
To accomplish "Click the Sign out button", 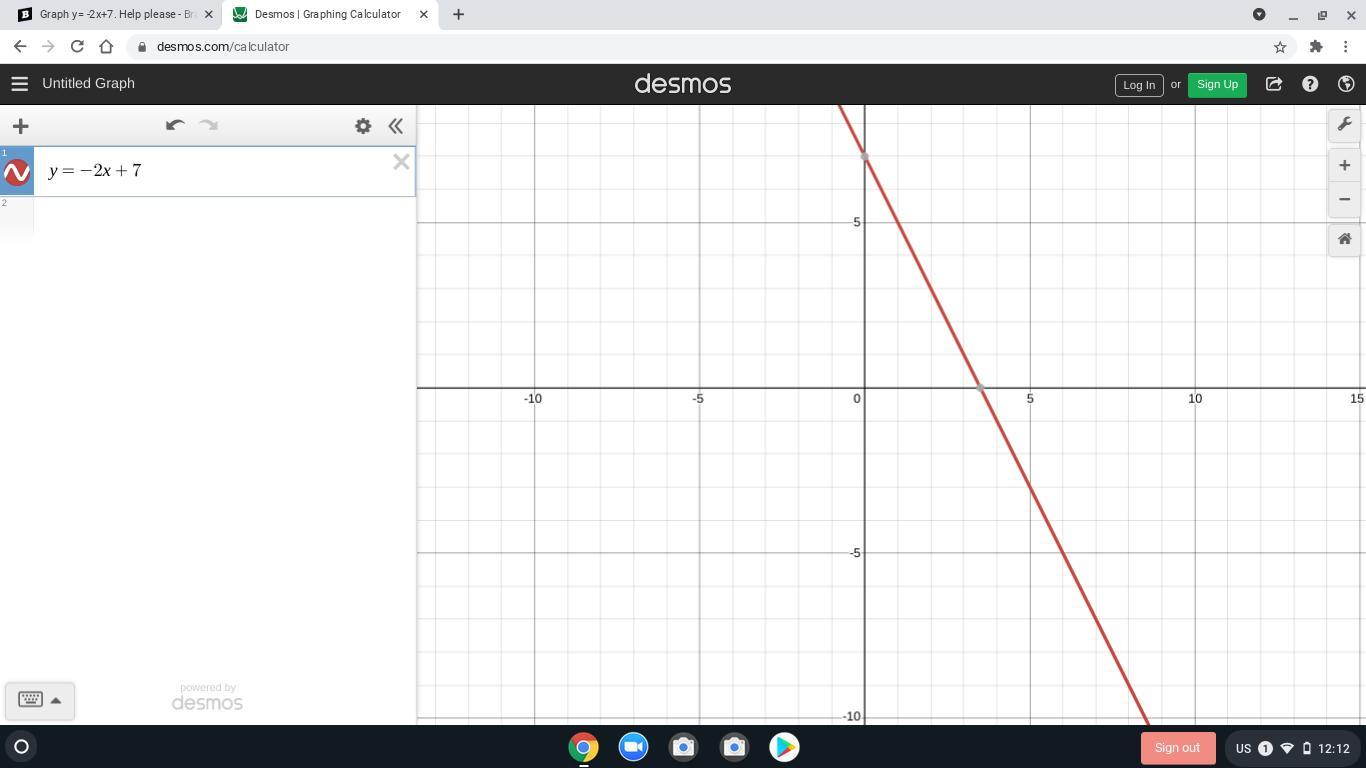I will click(x=1177, y=748).
